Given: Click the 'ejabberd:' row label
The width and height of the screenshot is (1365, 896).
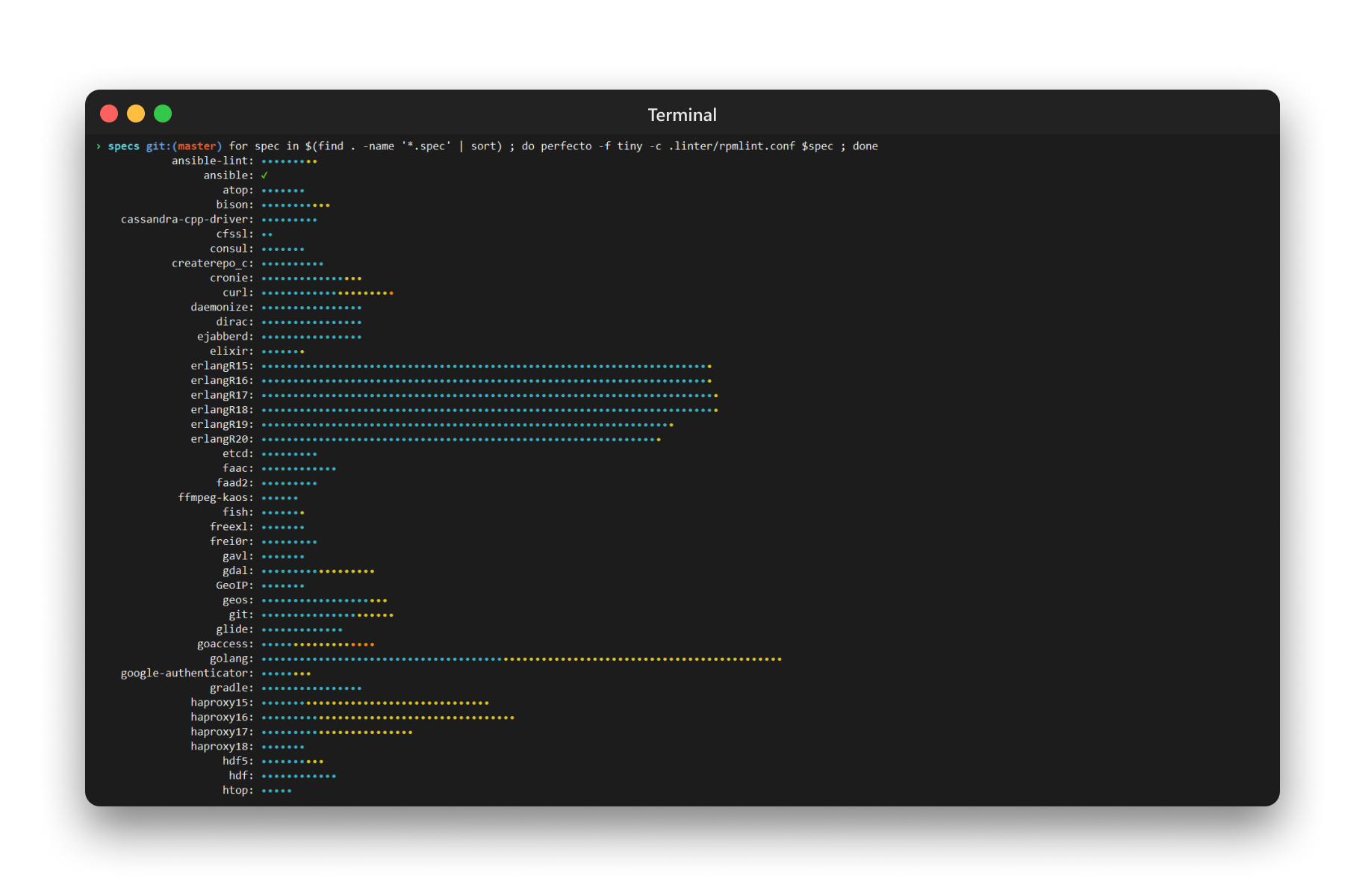Looking at the screenshot, I should coord(226,337).
